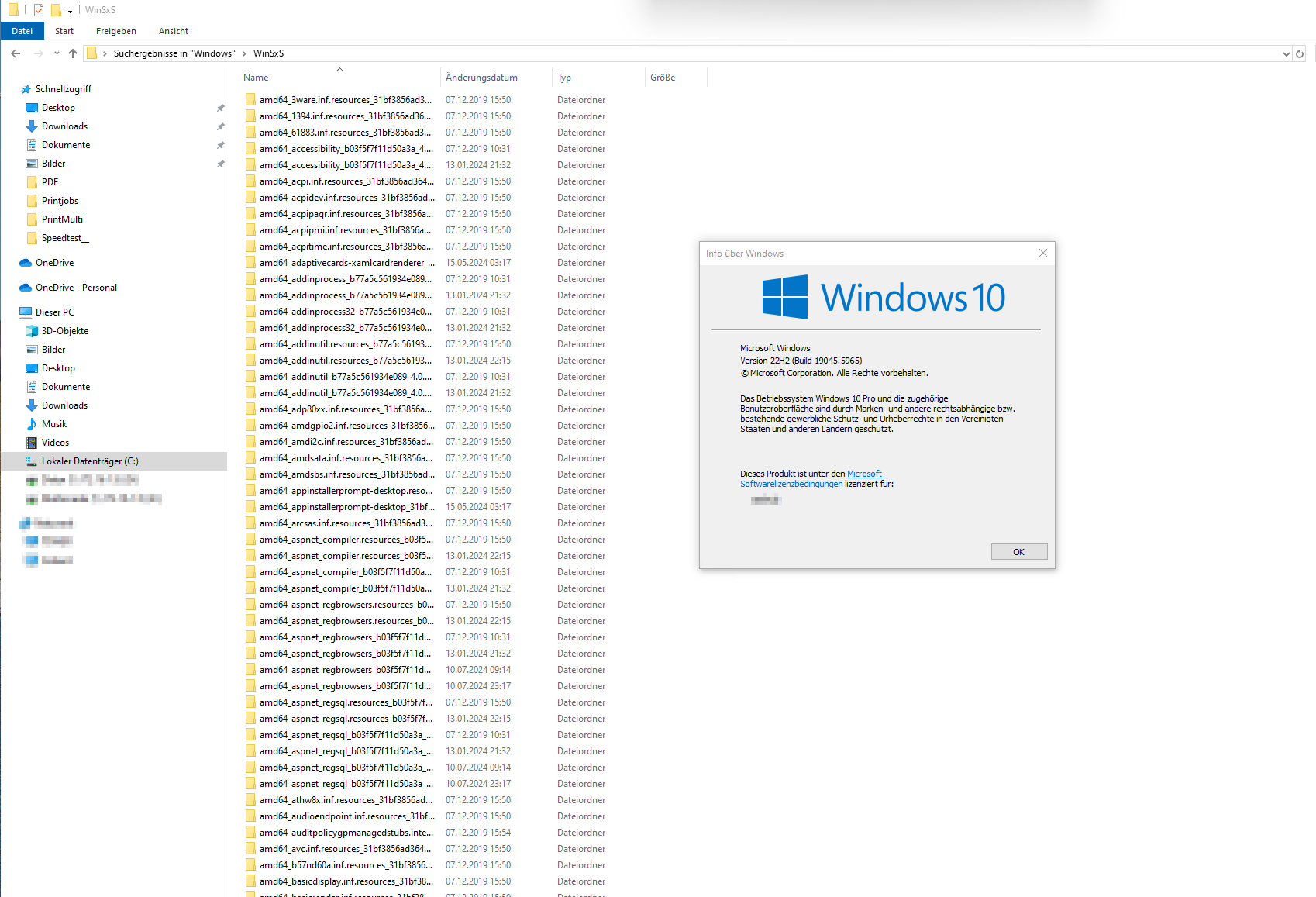Open Dokumente under Schnellzugriff

pyautogui.click(x=66, y=145)
